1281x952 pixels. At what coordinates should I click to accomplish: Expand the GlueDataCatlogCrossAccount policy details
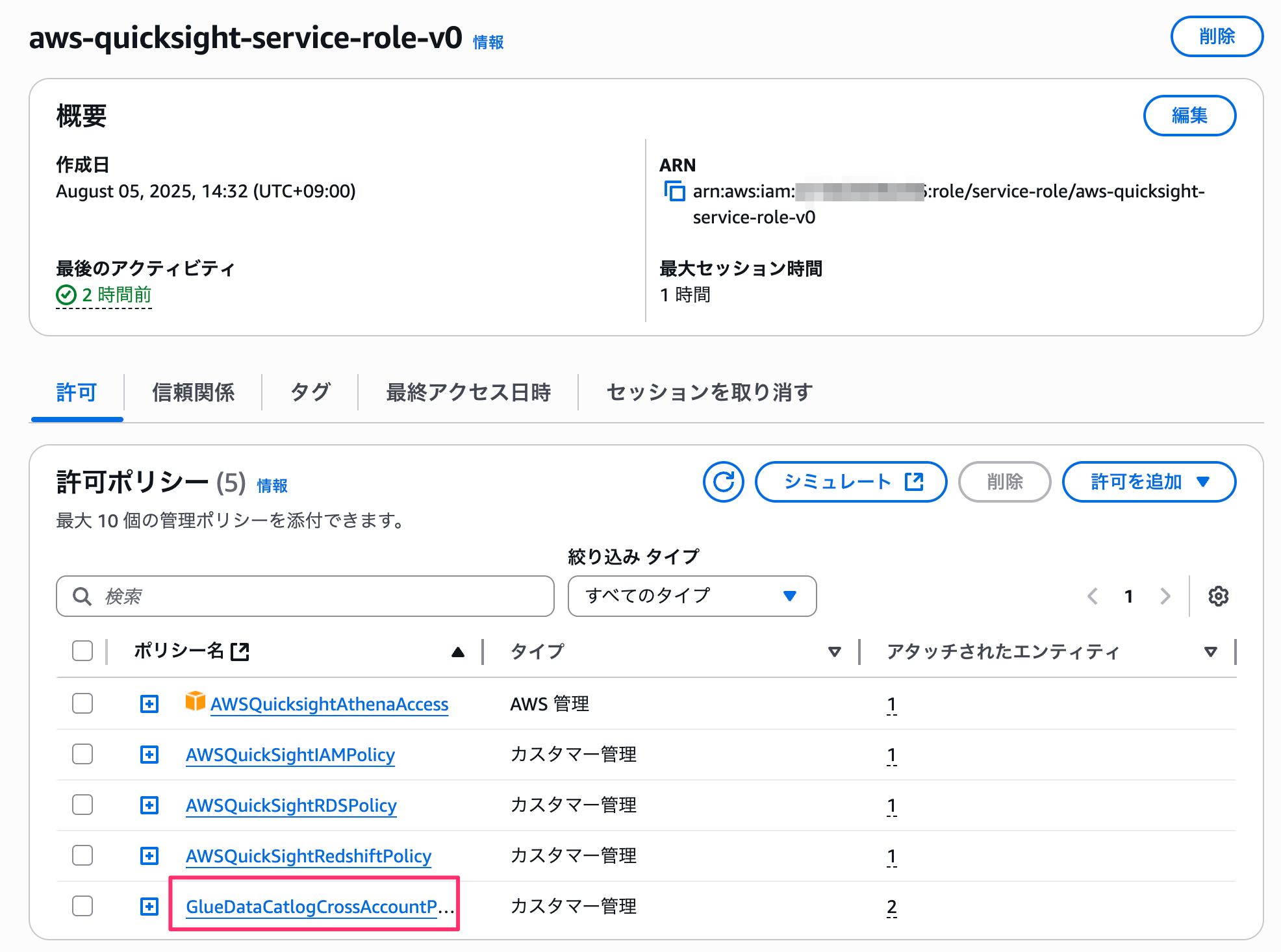(x=149, y=907)
